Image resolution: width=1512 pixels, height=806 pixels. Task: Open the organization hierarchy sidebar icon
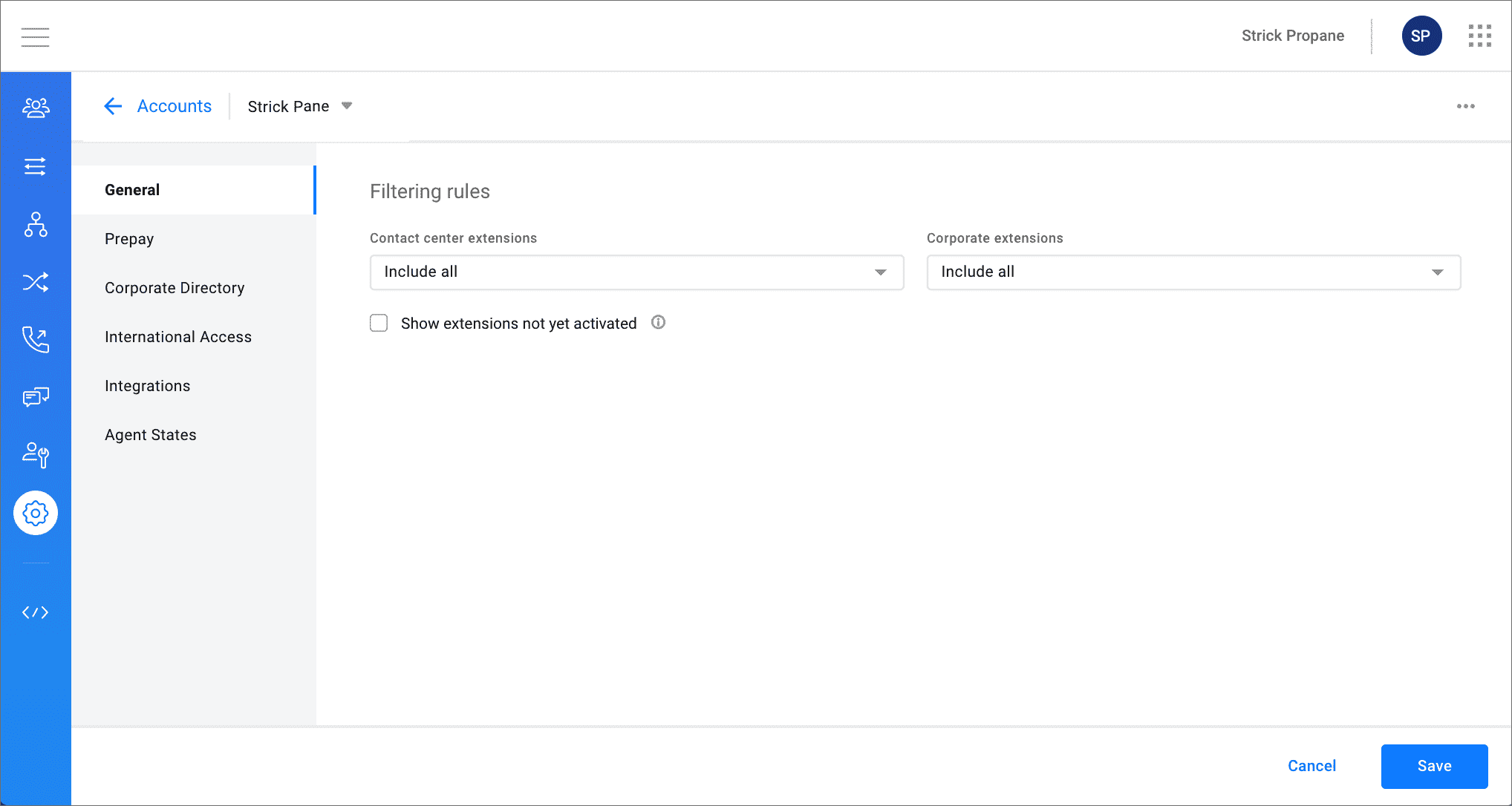pyautogui.click(x=35, y=225)
